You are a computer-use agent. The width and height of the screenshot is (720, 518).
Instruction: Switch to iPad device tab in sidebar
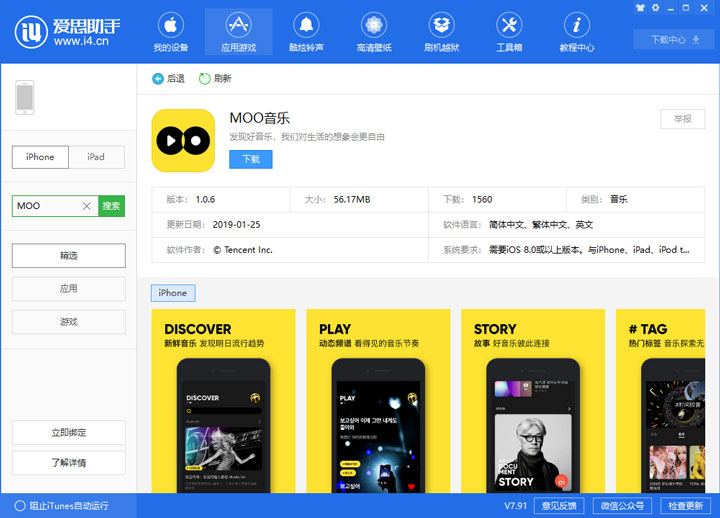(x=96, y=157)
